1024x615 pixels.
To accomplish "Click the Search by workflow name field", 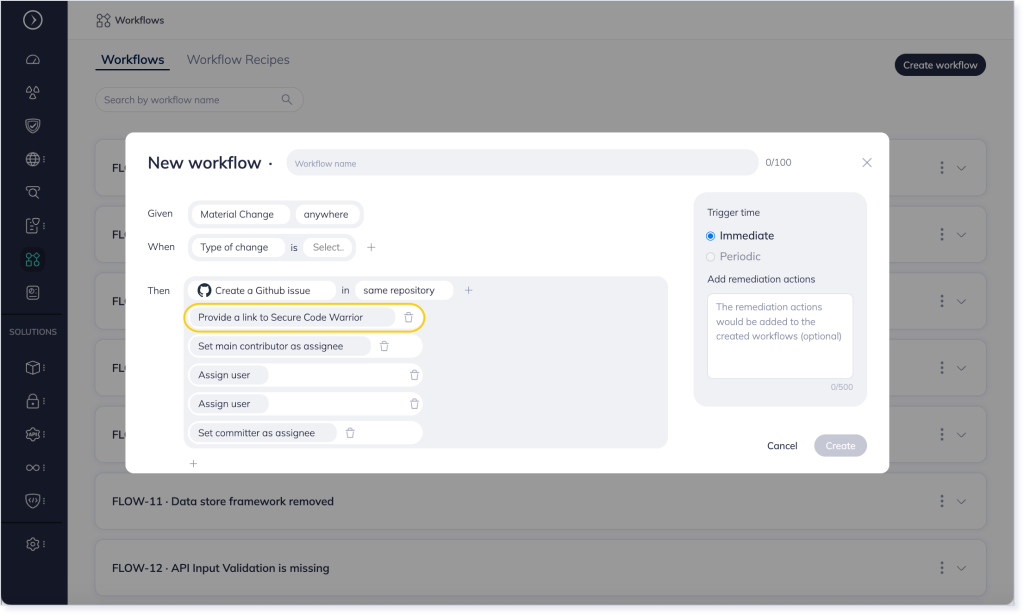I will [199, 99].
